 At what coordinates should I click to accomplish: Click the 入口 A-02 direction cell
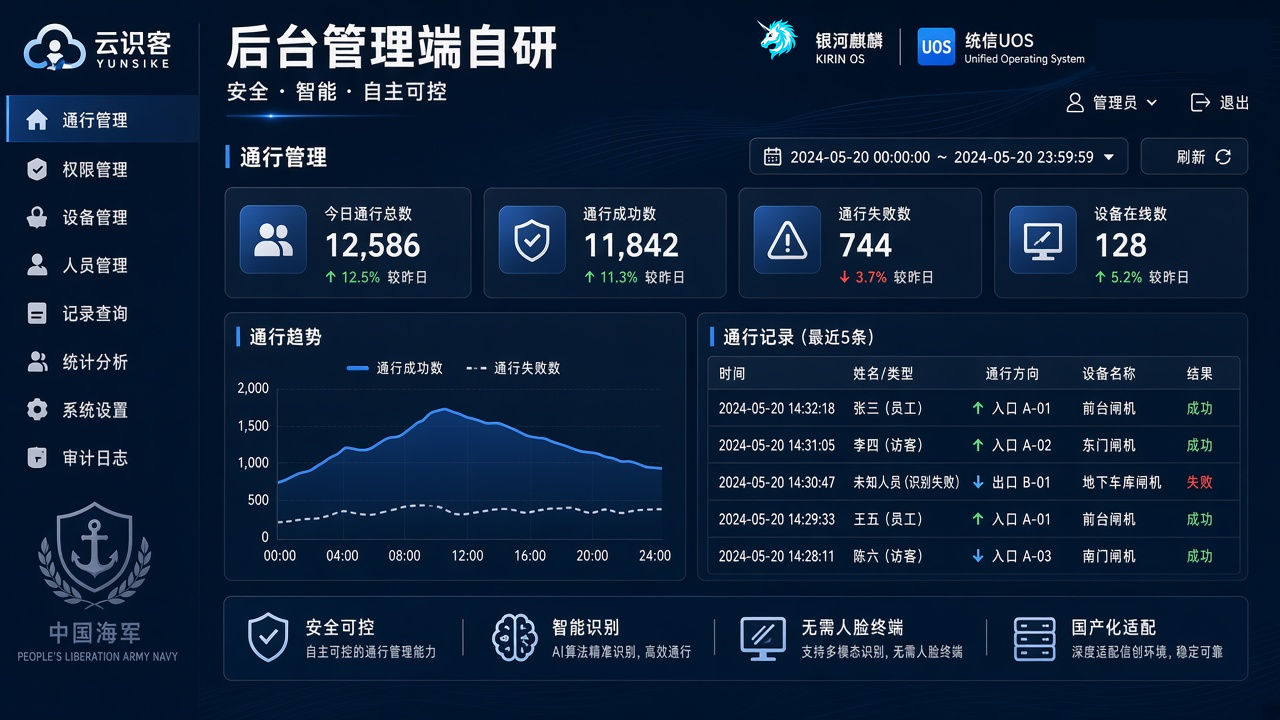coord(1012,445)
